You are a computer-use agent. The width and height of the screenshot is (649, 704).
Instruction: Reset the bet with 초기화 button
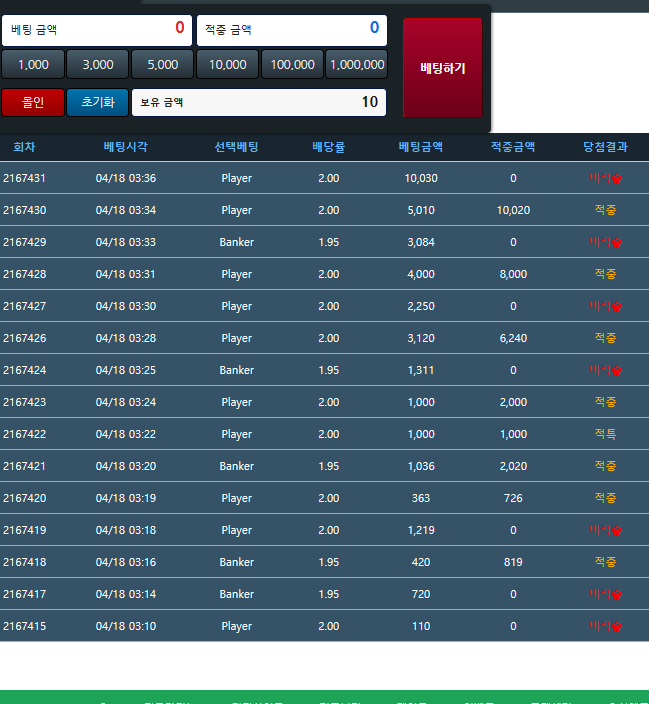98,102
